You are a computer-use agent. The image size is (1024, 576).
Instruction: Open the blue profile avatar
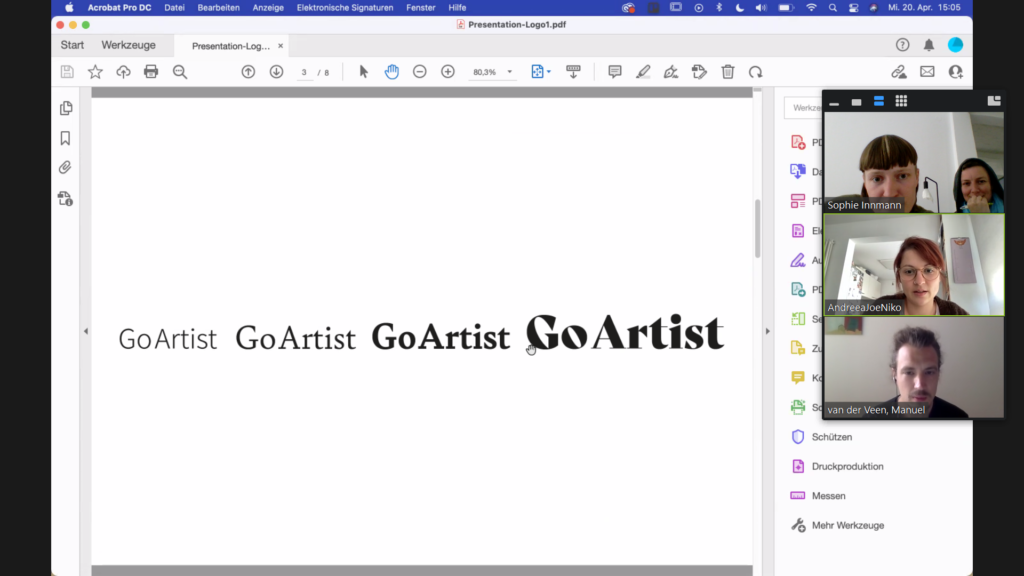955,44
